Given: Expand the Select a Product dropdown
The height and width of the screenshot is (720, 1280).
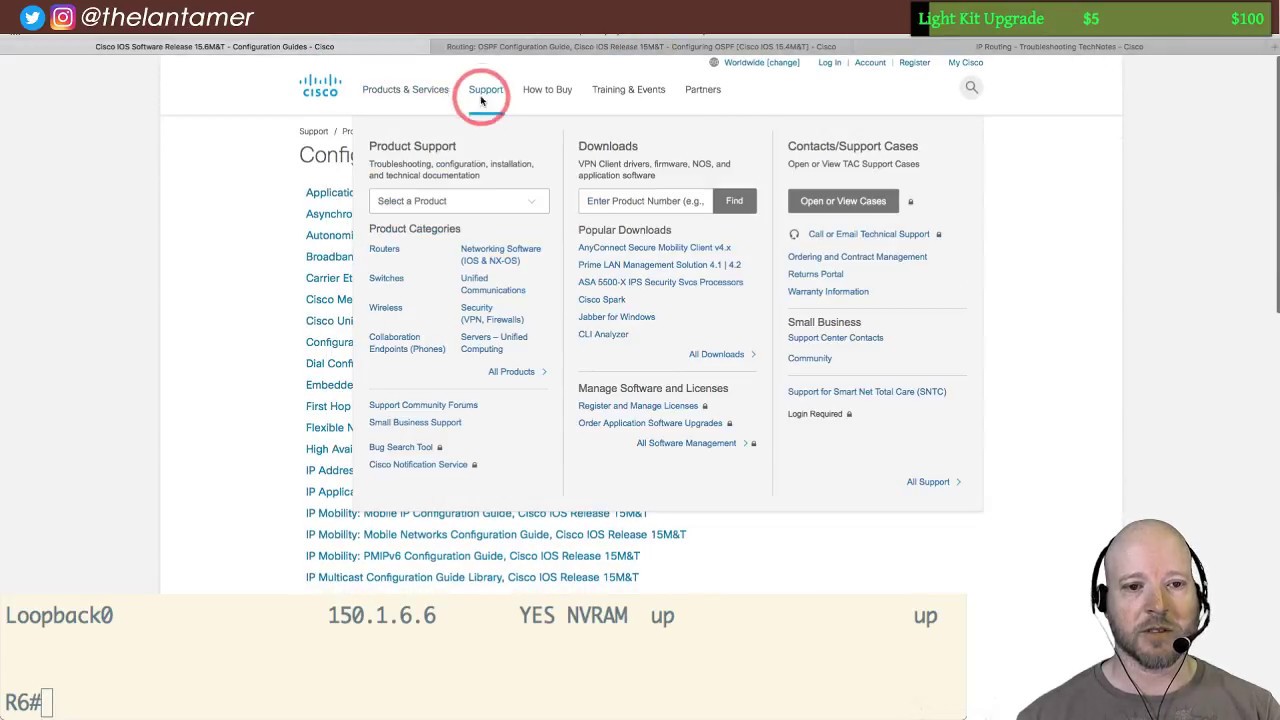Looking at the screenshot, I should click(459, 201).
